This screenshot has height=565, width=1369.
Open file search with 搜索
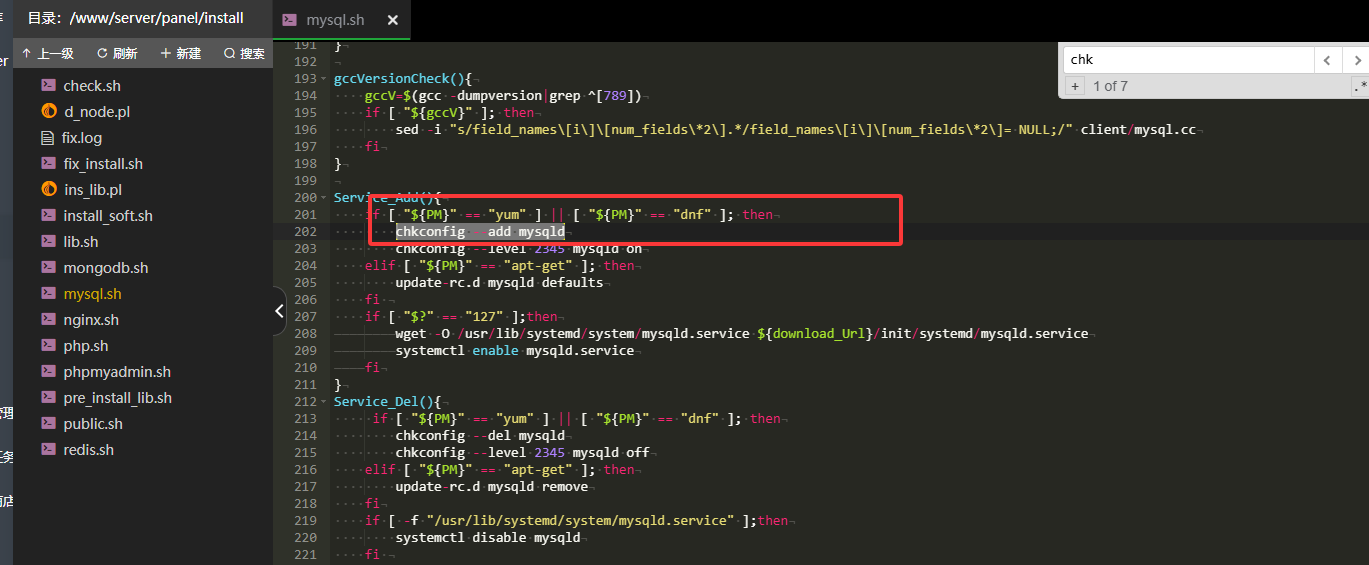(x=245, y=53)
